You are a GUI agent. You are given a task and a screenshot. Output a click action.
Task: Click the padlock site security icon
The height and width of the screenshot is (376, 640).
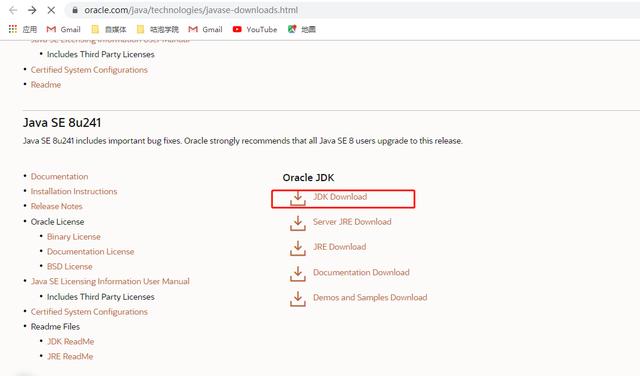click(75, 10)
